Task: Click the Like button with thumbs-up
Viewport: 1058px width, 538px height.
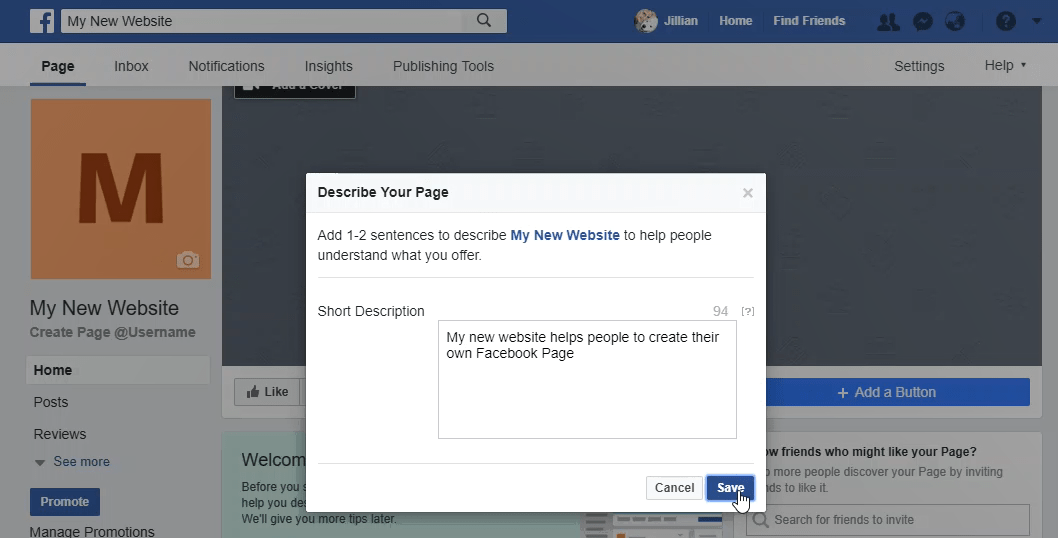Action: (267, 392)
